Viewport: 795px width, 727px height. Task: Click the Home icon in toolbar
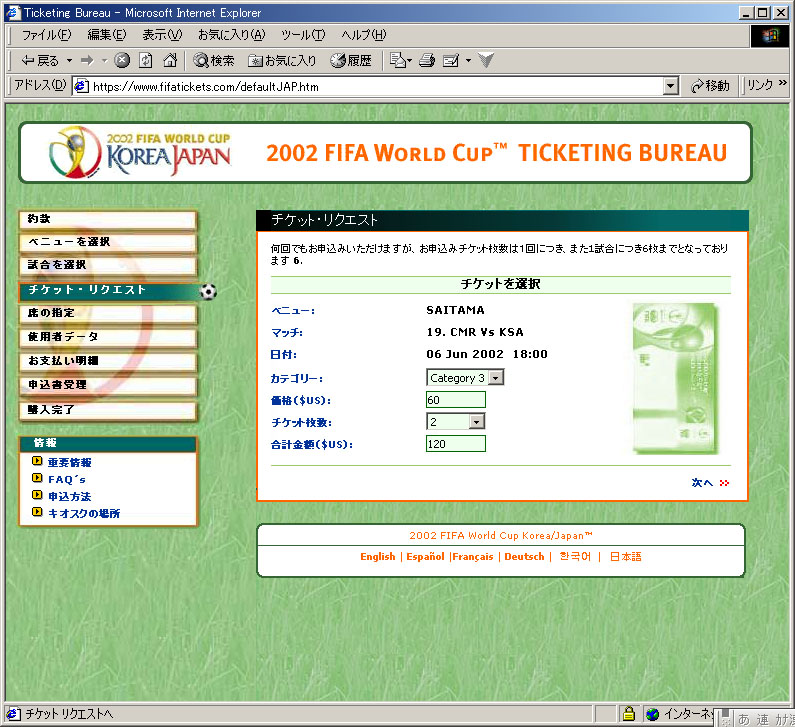pyautogui.click(x=170, y=60)
